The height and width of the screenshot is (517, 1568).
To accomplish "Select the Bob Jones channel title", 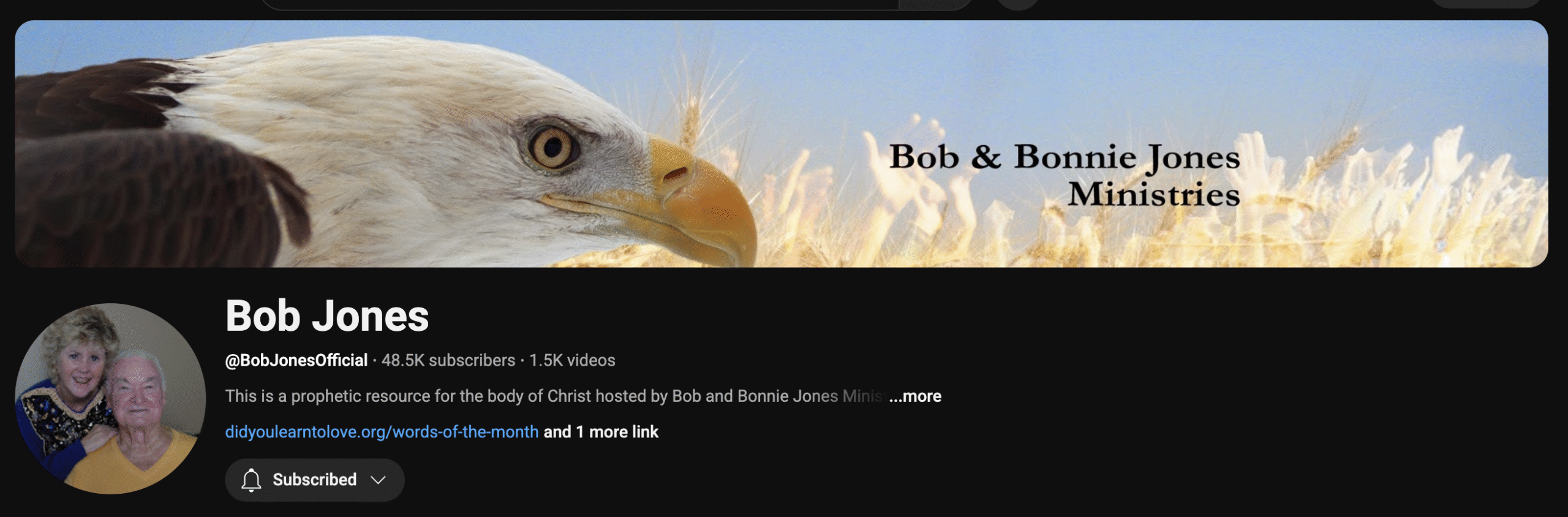I will pos(327,316).
